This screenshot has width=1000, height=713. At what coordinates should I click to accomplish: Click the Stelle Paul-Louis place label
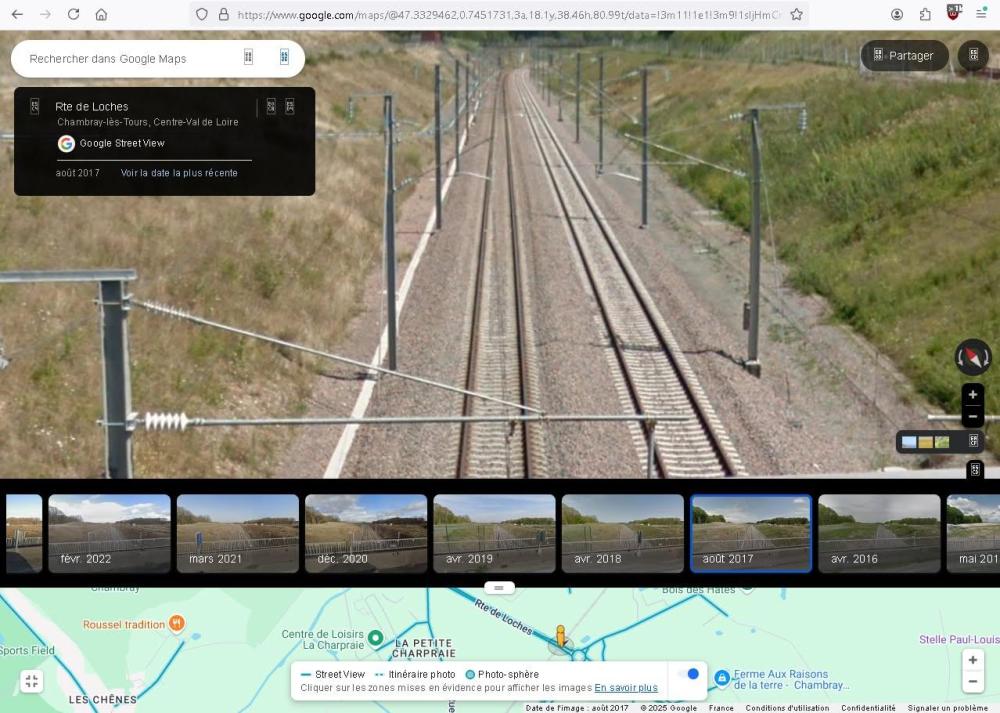(959, 639)
